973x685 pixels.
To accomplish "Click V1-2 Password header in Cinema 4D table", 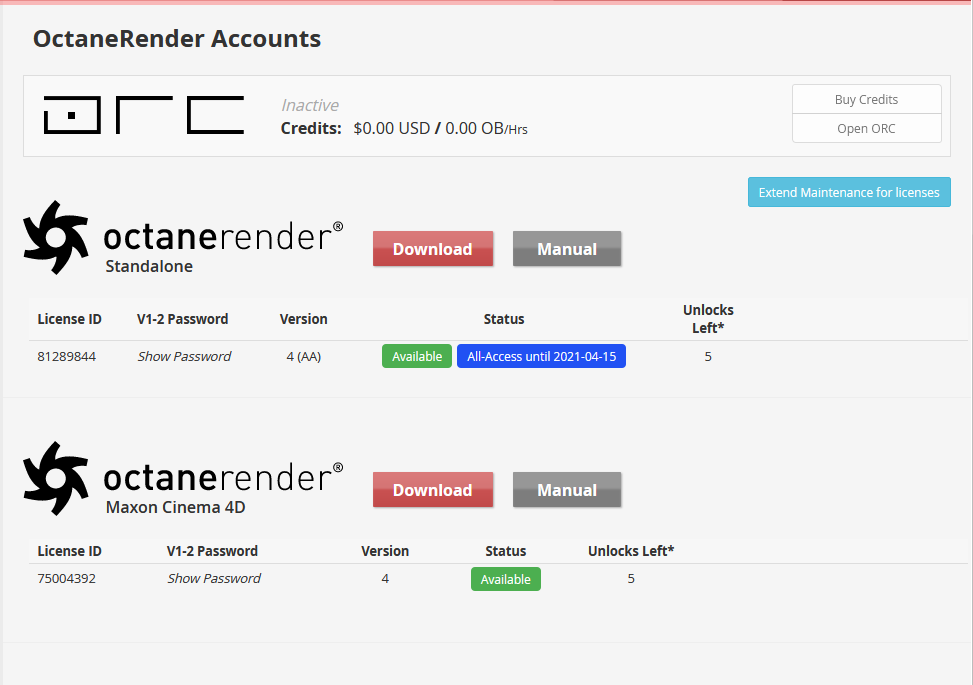I will click(x=212, y=551).
